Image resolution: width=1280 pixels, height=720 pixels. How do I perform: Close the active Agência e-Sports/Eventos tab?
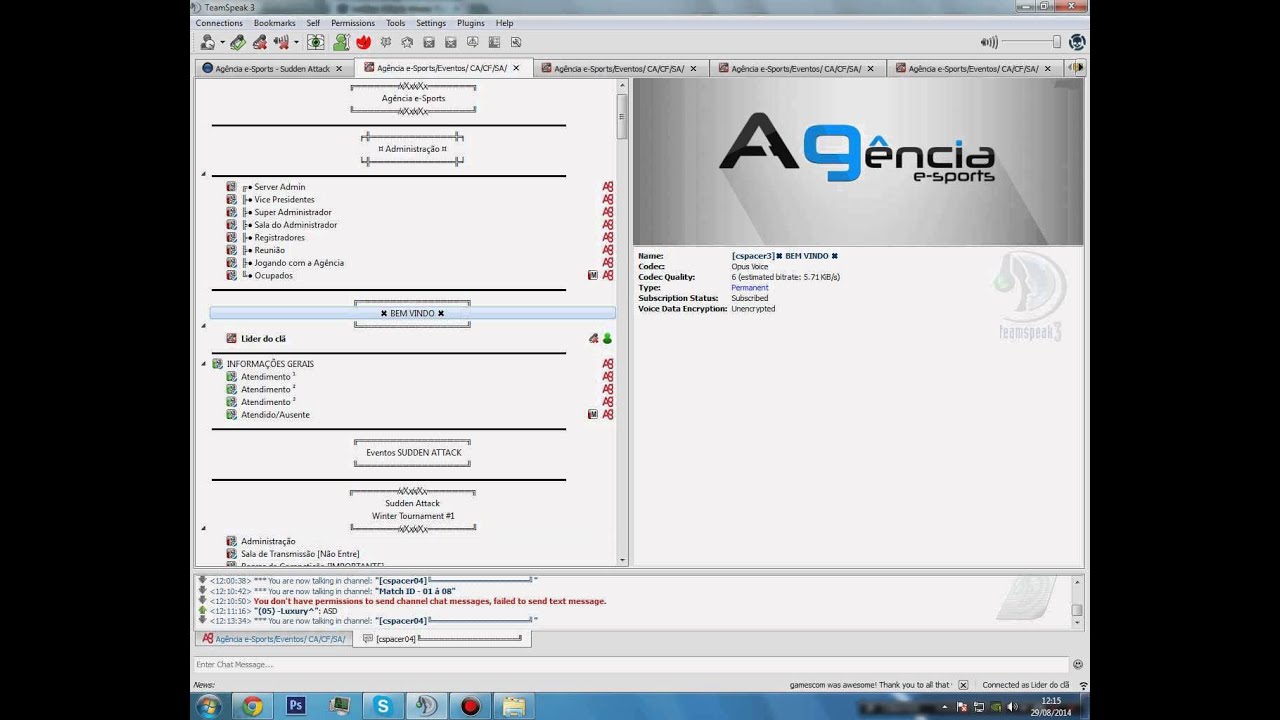[516, 68]
